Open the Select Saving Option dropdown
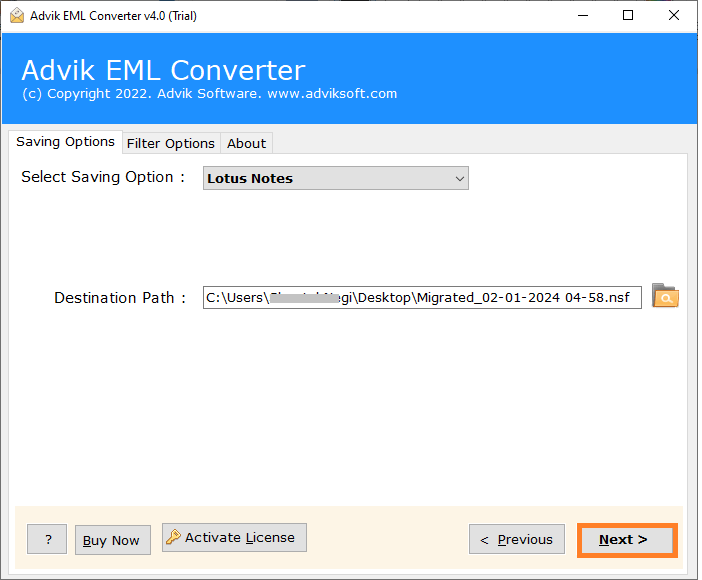This screenshot has height=580, width=702. (x=336, y=178)
